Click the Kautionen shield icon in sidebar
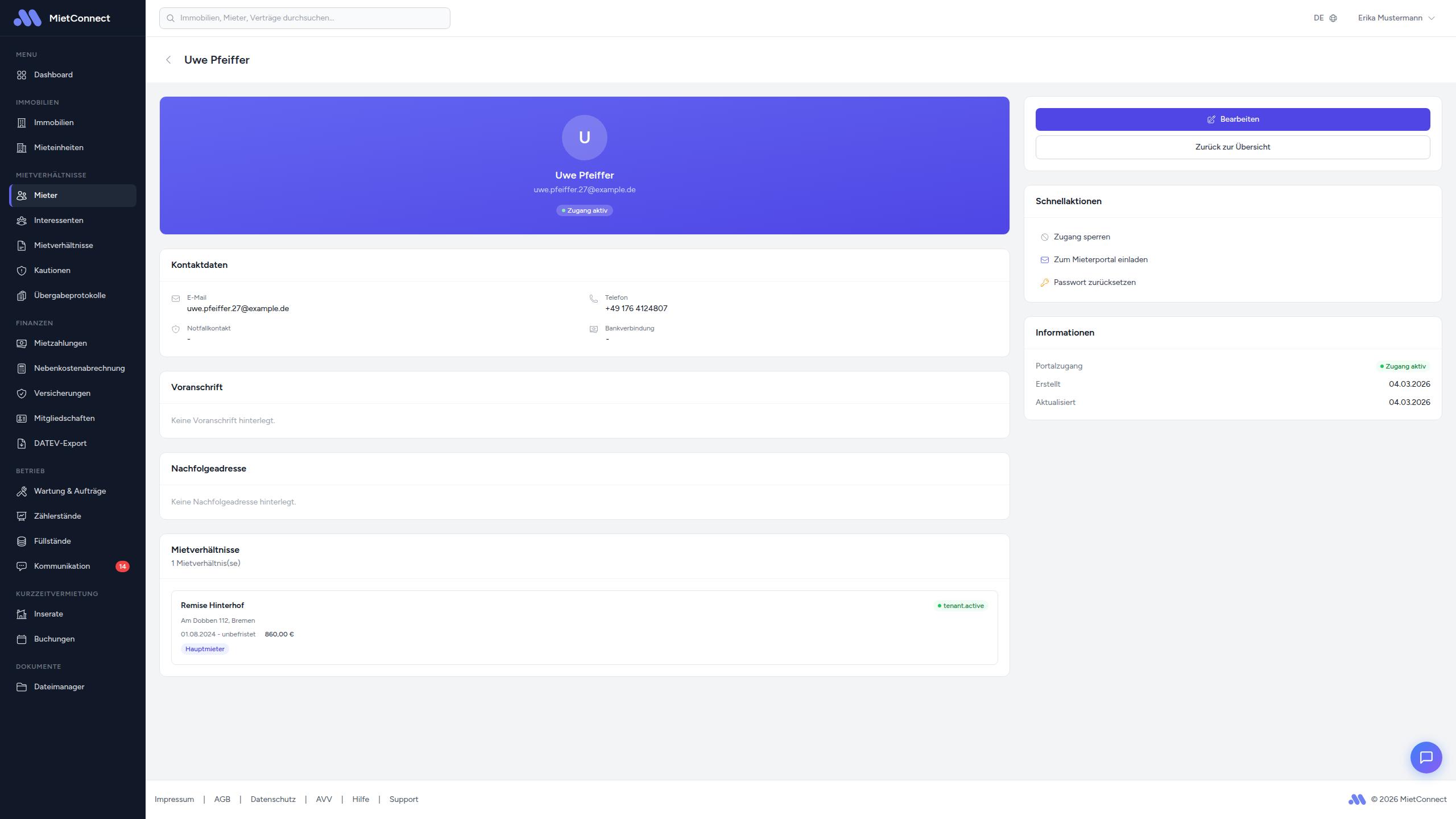1456x819 pixels. tap(22, 271)
